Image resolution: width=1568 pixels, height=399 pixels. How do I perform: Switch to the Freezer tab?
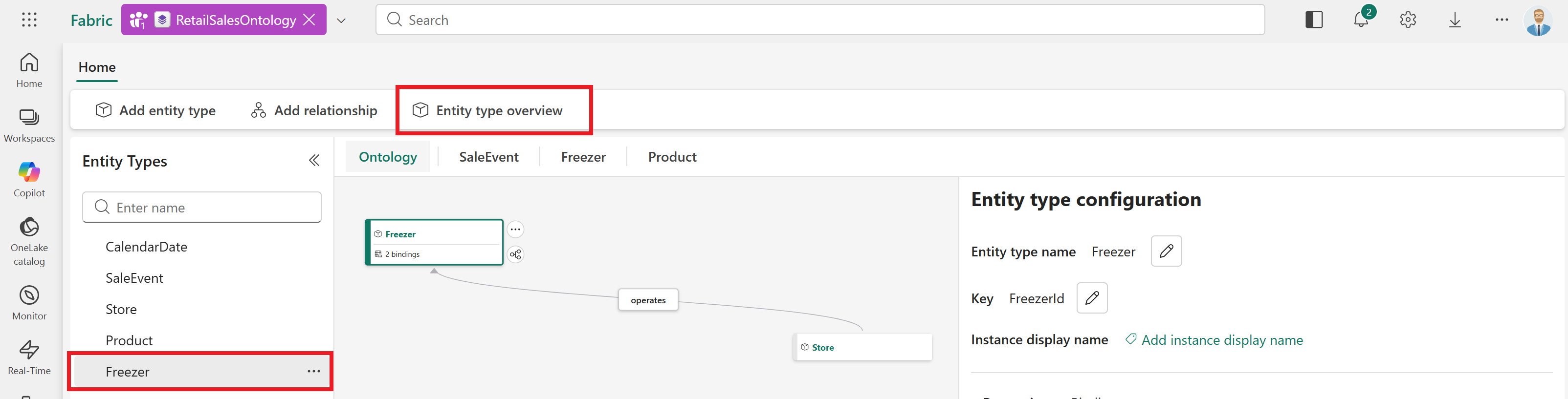pyautogui.click(x=583, y=157)
